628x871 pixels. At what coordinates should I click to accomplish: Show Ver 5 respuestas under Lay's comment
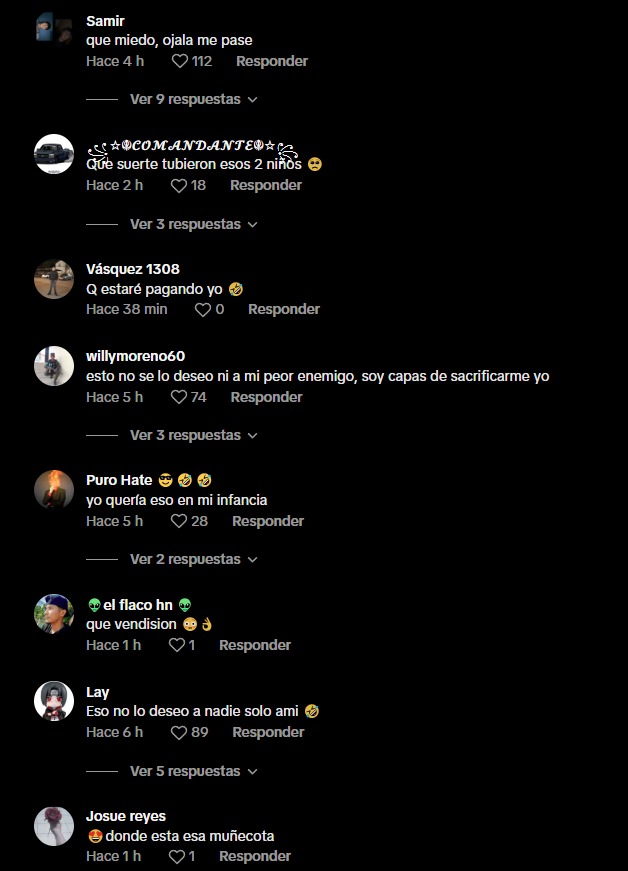click(x=194, y=771)
